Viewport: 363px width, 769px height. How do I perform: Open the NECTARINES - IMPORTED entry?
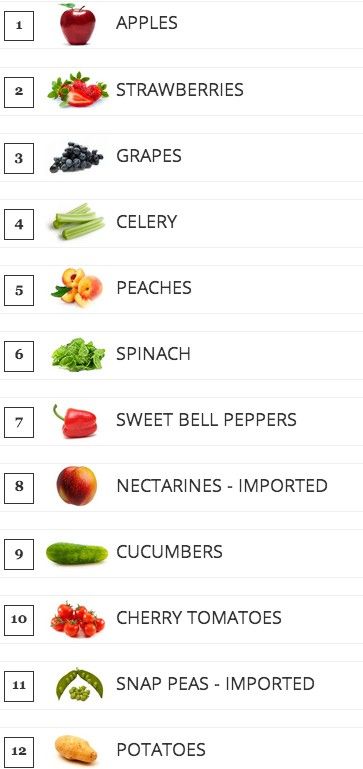tap(222, 486)
